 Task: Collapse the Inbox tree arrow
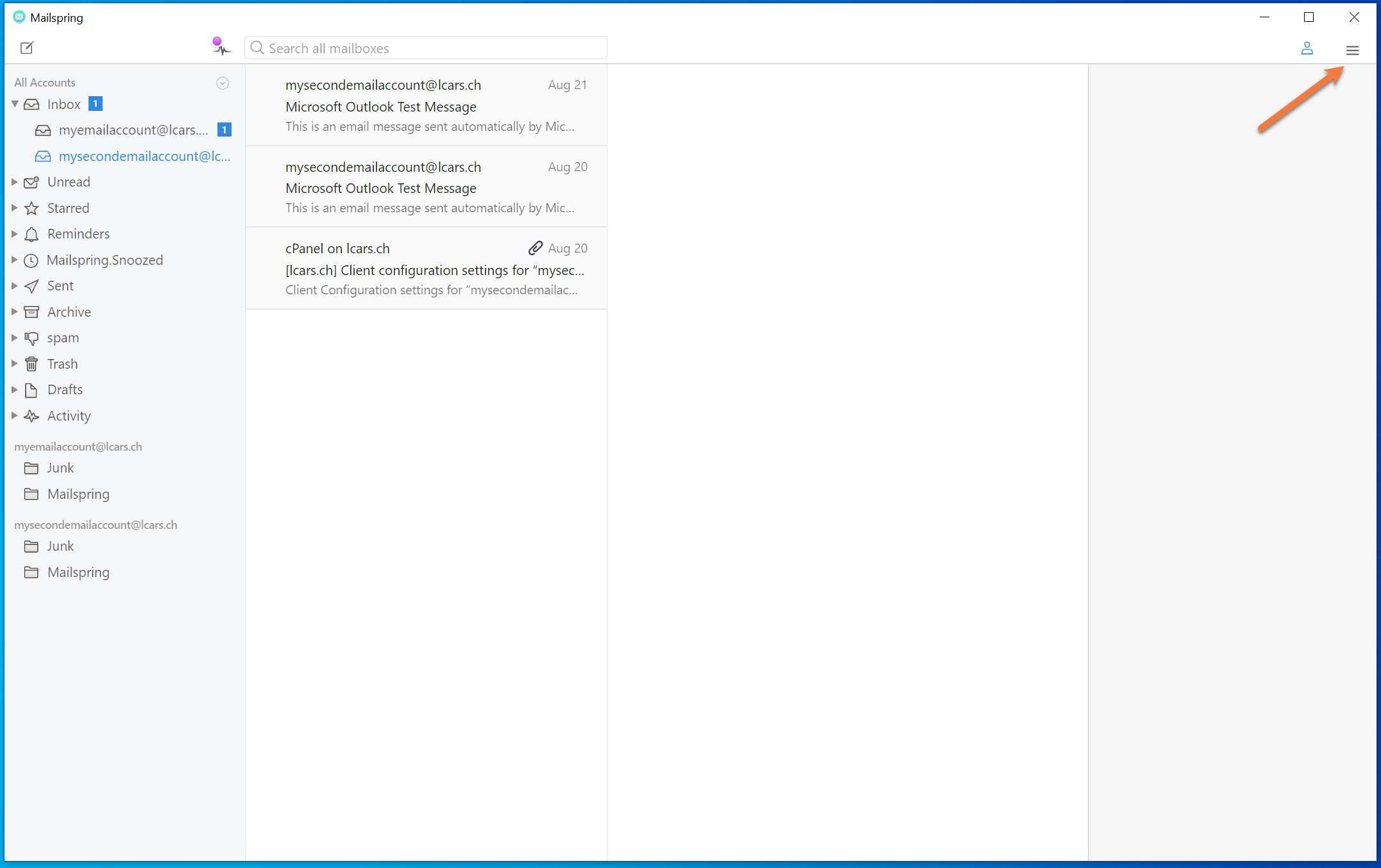pyautogui.click(x=15, y=104)
